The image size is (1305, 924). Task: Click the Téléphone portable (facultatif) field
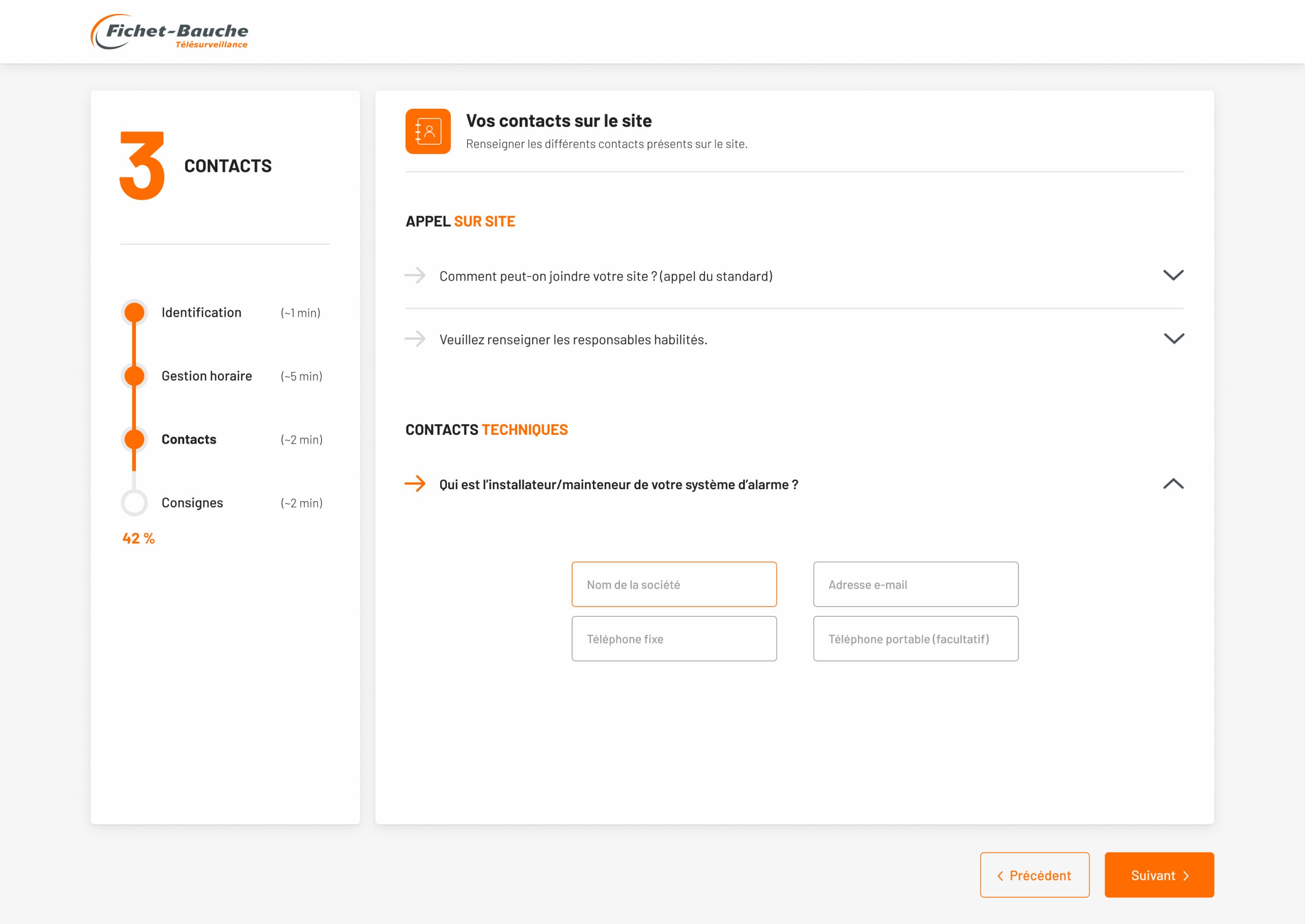pos(915,638)
